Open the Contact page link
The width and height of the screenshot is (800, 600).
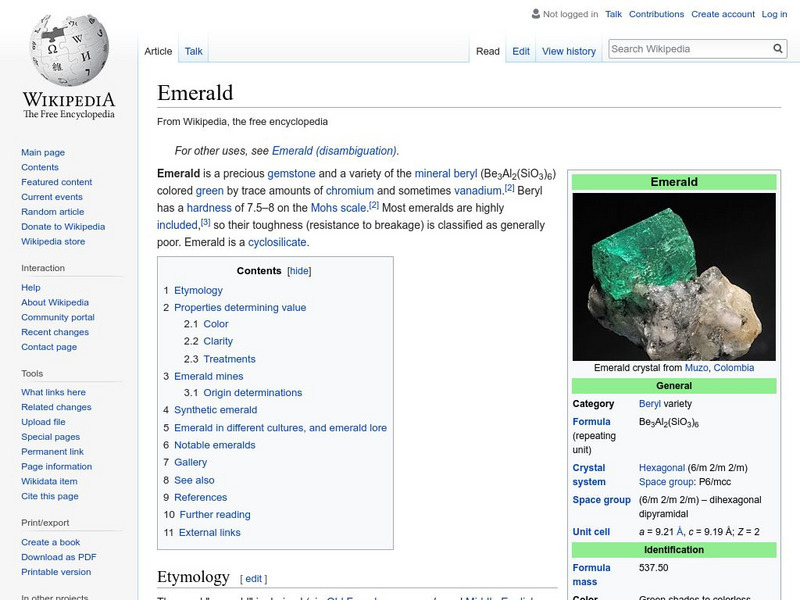(49, 347)
